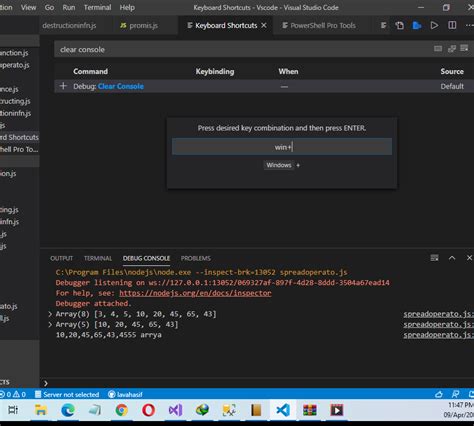474x426 pixels.
Task: Open the View menu
Action: point(28,7)
